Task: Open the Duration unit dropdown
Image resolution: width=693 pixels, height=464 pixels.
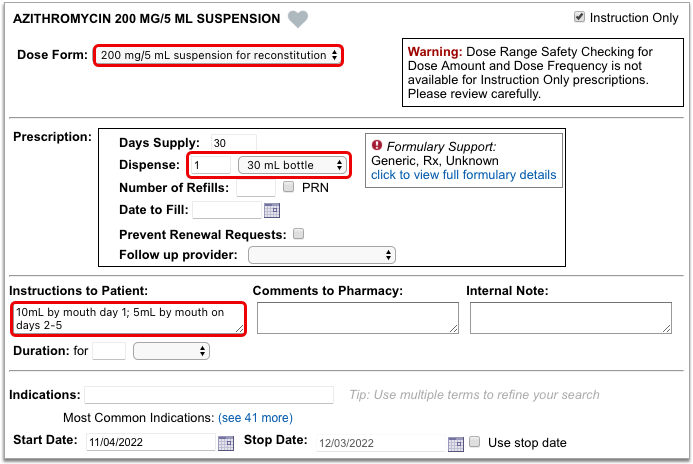Action: (x=171, y=351)
